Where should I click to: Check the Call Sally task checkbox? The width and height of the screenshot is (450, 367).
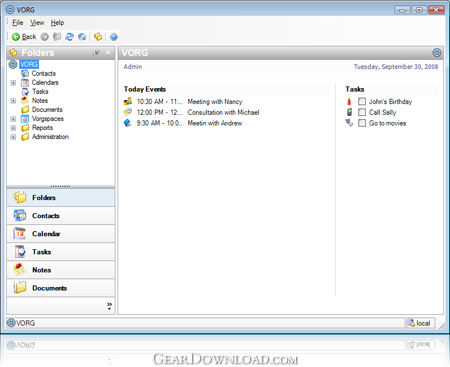point(362,112)
